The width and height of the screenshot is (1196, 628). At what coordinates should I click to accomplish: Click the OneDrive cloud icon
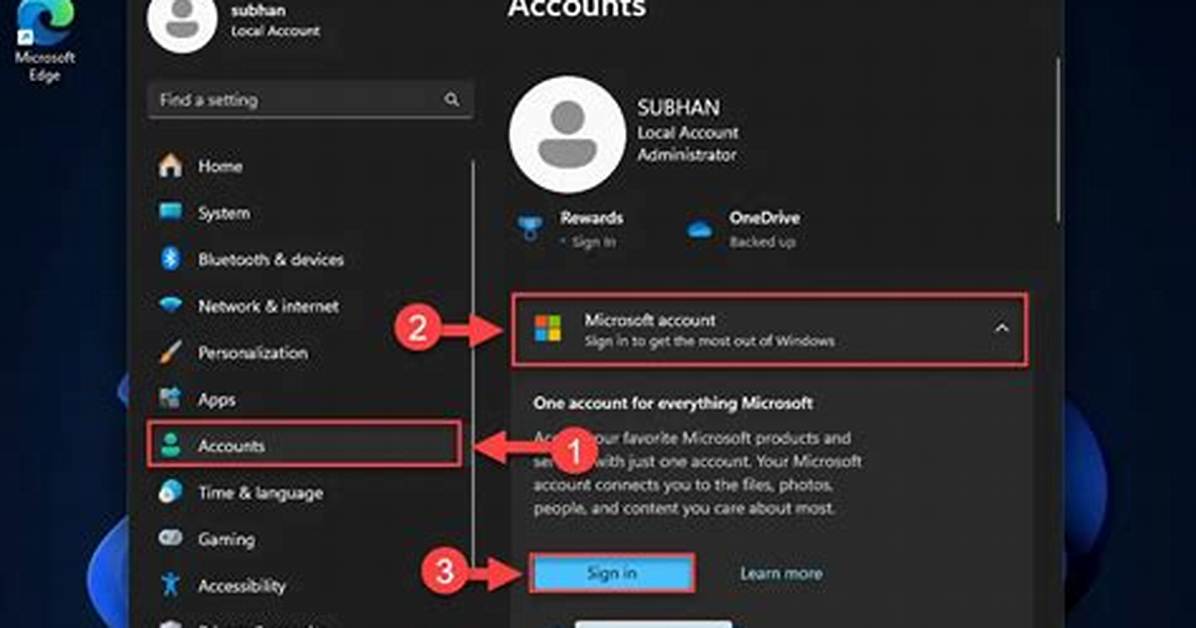(699, 228)
